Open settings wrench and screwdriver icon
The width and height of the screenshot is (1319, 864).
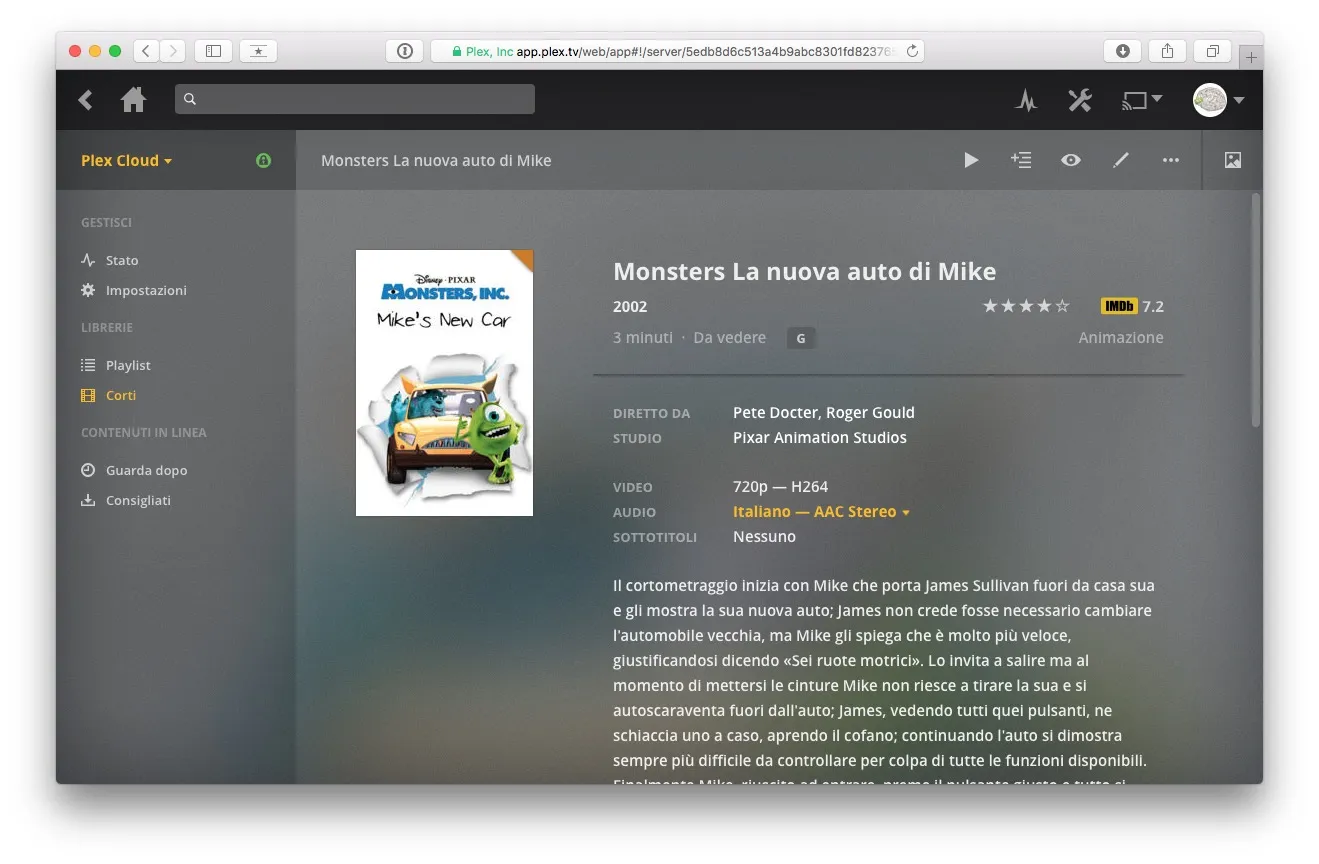click(x=1080, y=100)
